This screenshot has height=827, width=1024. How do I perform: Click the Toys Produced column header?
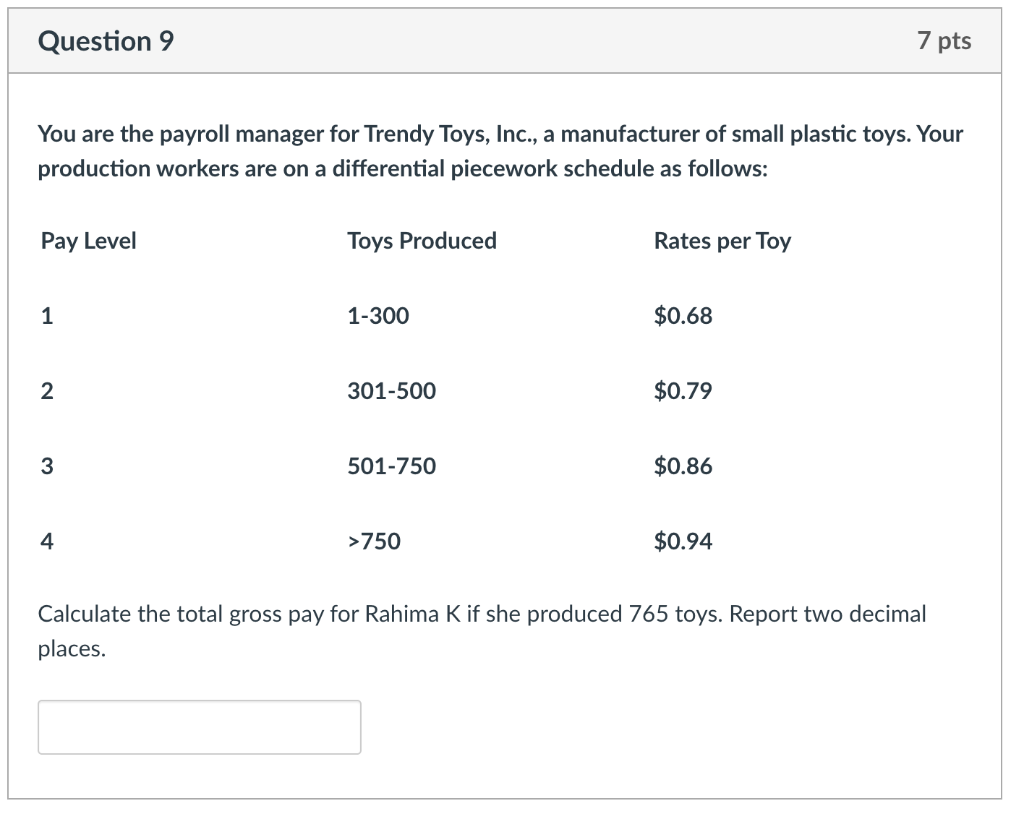421,241
